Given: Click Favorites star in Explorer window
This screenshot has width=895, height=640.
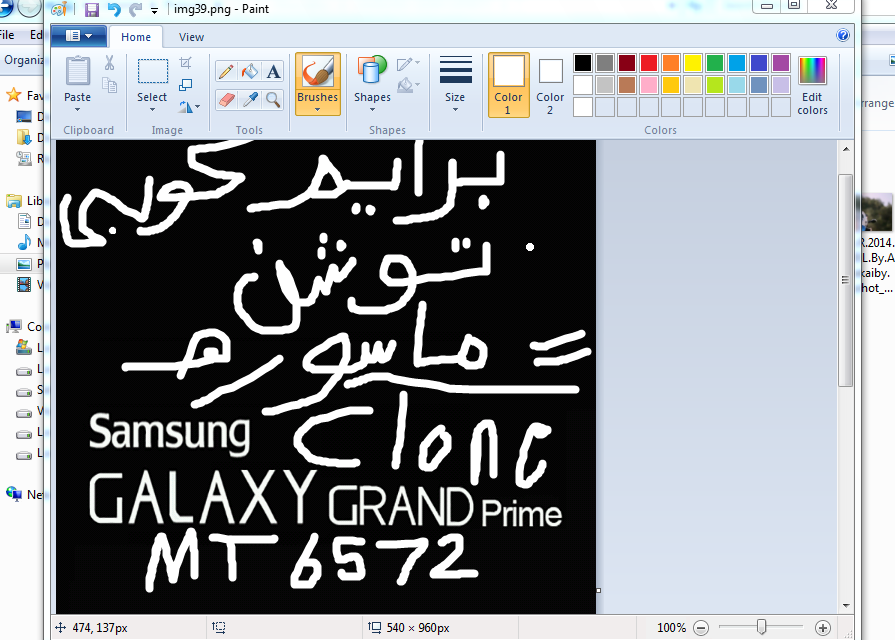Looking at the screenshot, I should [x=14, y=95].
